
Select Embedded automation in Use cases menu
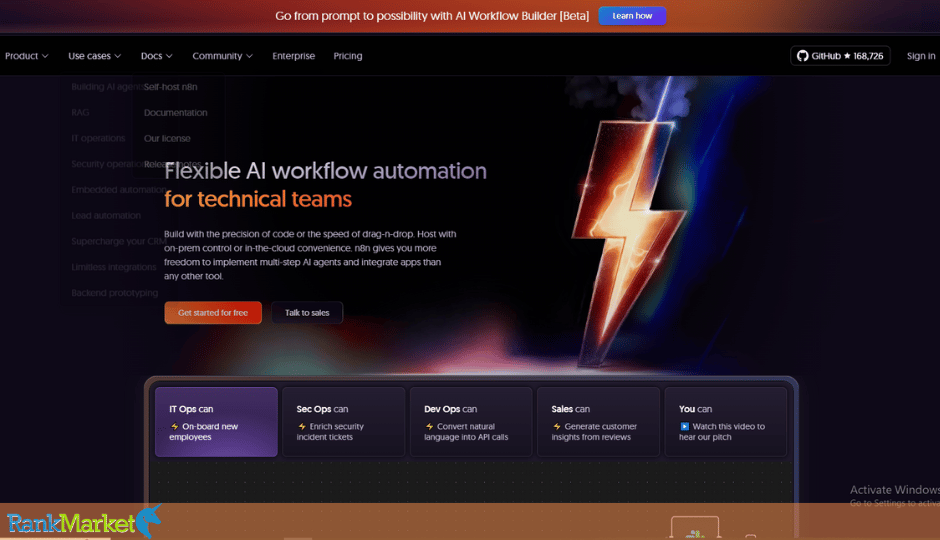tap(119, 190)
